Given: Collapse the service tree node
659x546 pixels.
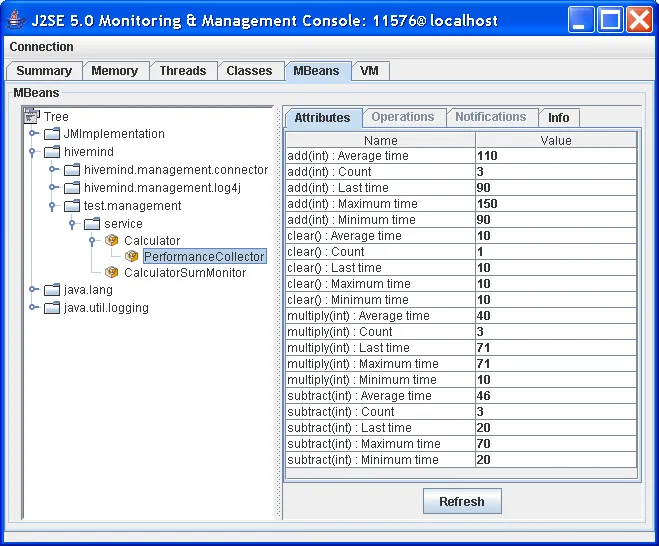Looking at the screenshot, I should 72,224.
